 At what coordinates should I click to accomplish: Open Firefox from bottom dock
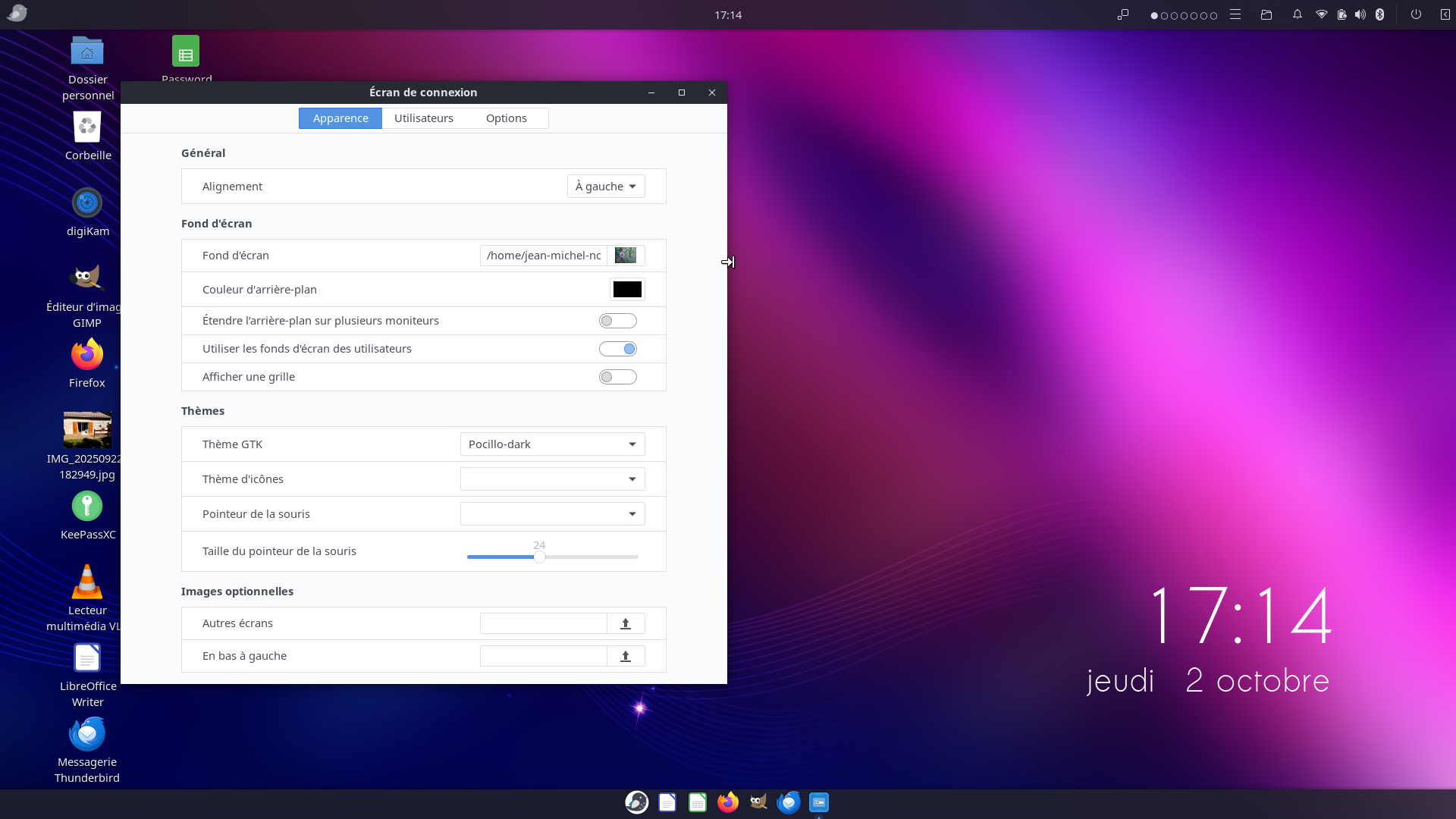[x=728, y=802]
